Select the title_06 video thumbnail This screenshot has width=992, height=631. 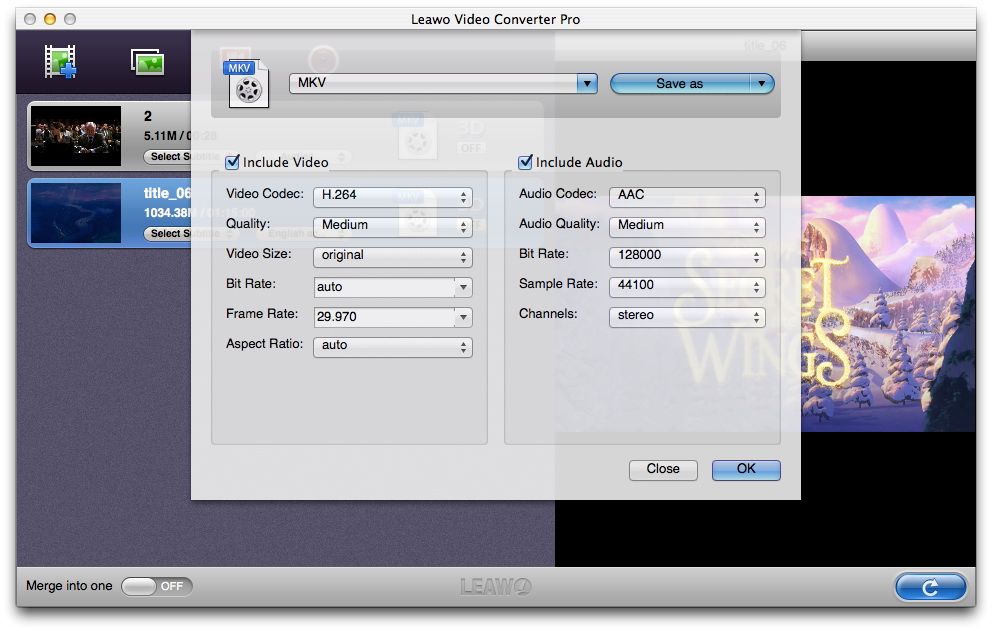click(76, 213)
